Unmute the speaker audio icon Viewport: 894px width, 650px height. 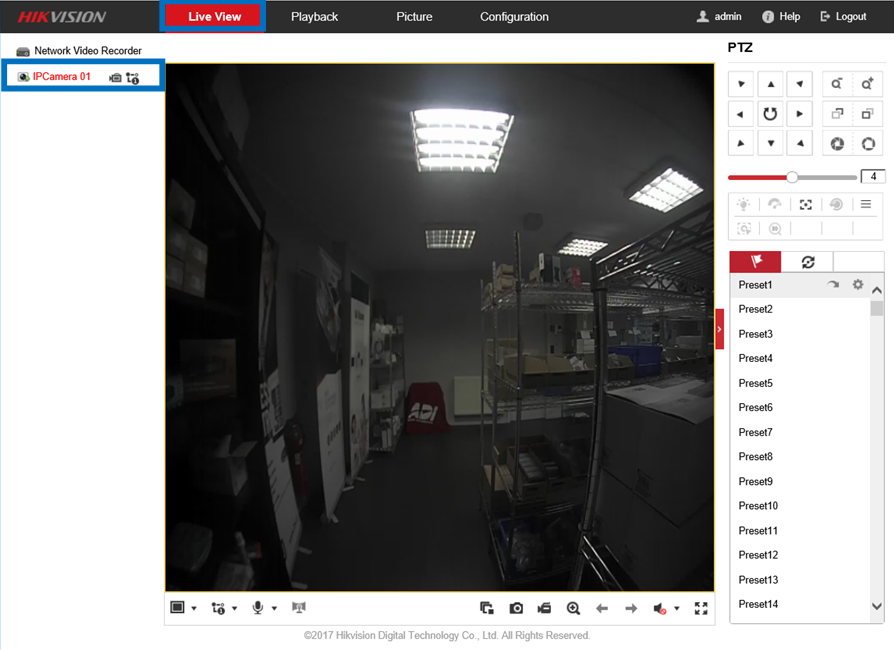[660, 608]
